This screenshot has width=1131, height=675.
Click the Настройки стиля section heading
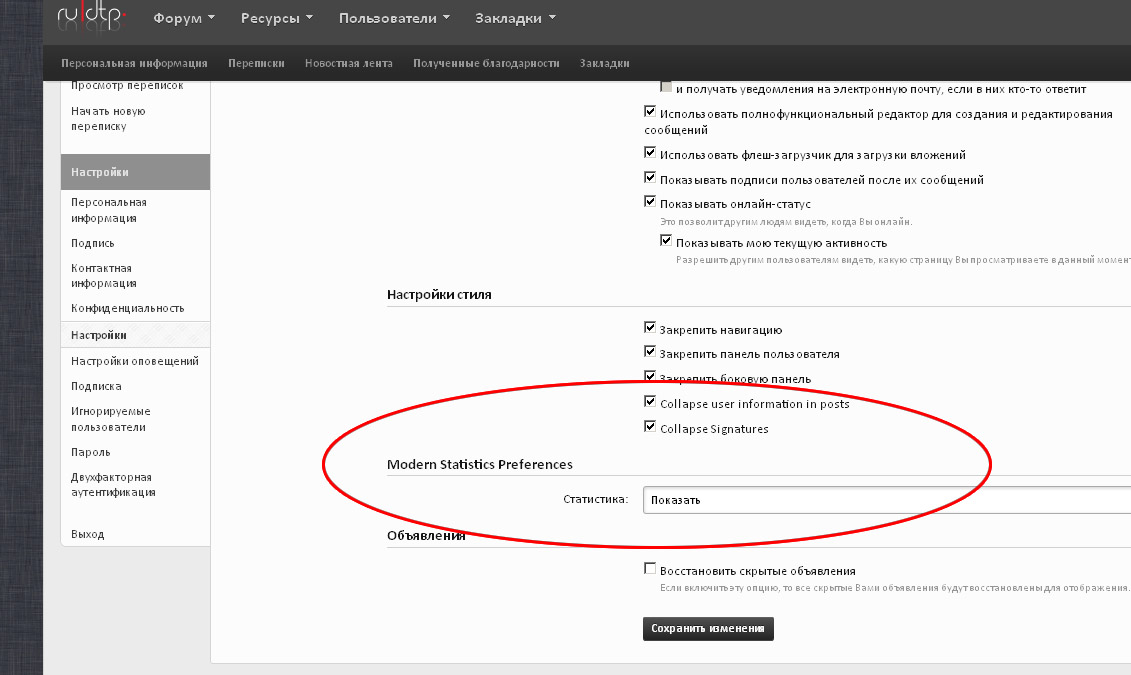pyautogui.click(x=439, y=294)
